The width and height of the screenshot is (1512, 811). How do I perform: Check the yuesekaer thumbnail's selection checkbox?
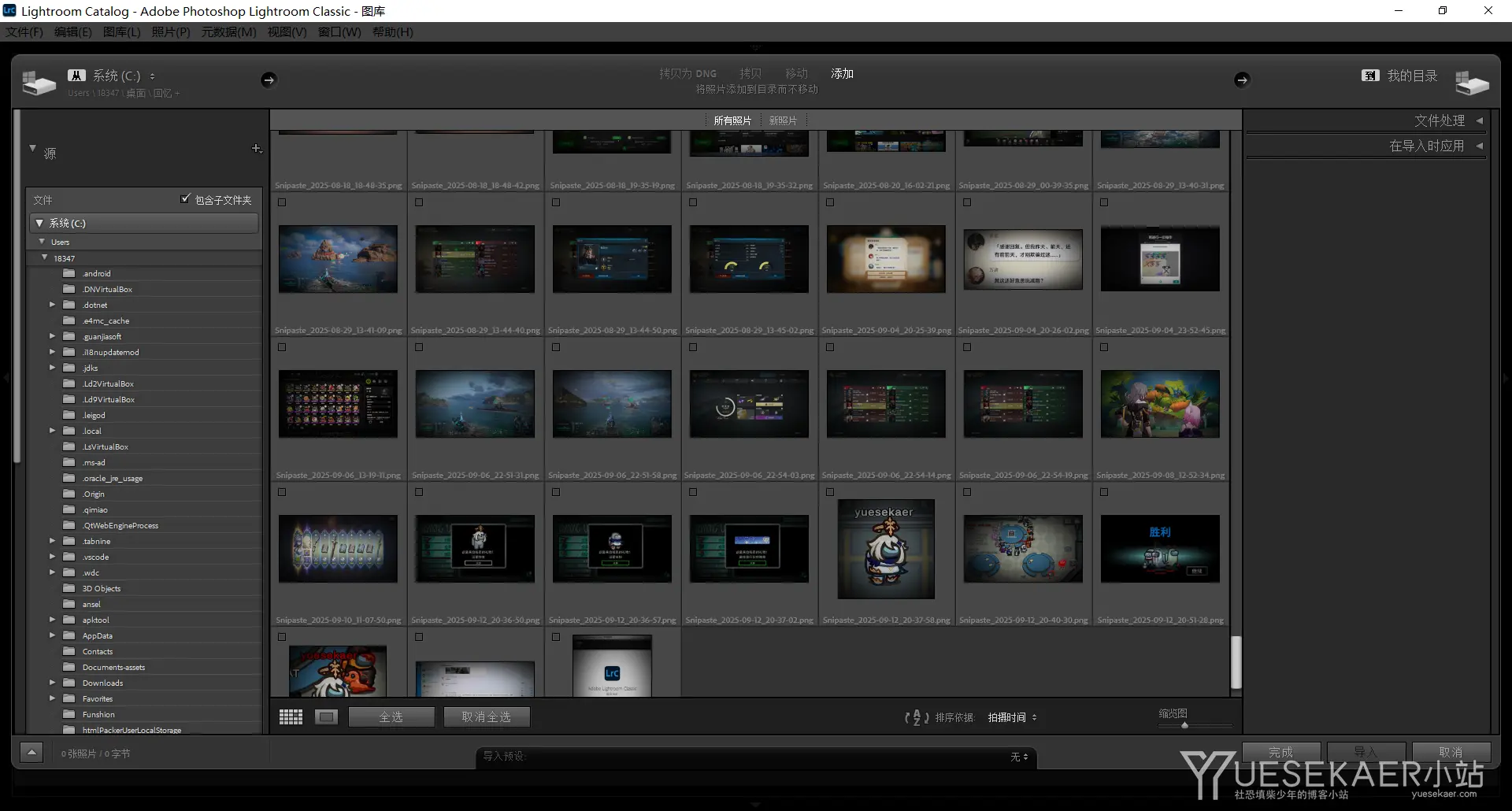point(829,491)
